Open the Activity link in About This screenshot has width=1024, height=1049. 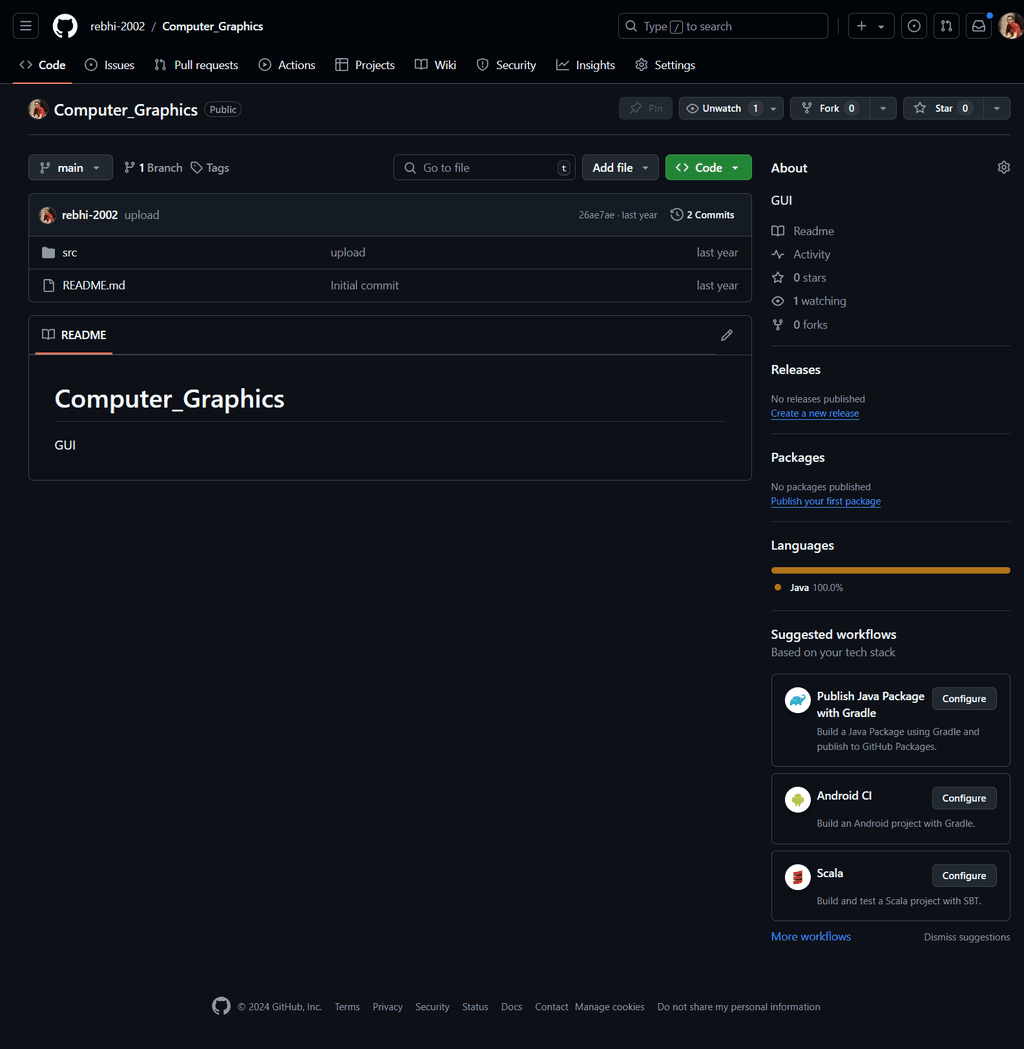[x=801, y=254]
